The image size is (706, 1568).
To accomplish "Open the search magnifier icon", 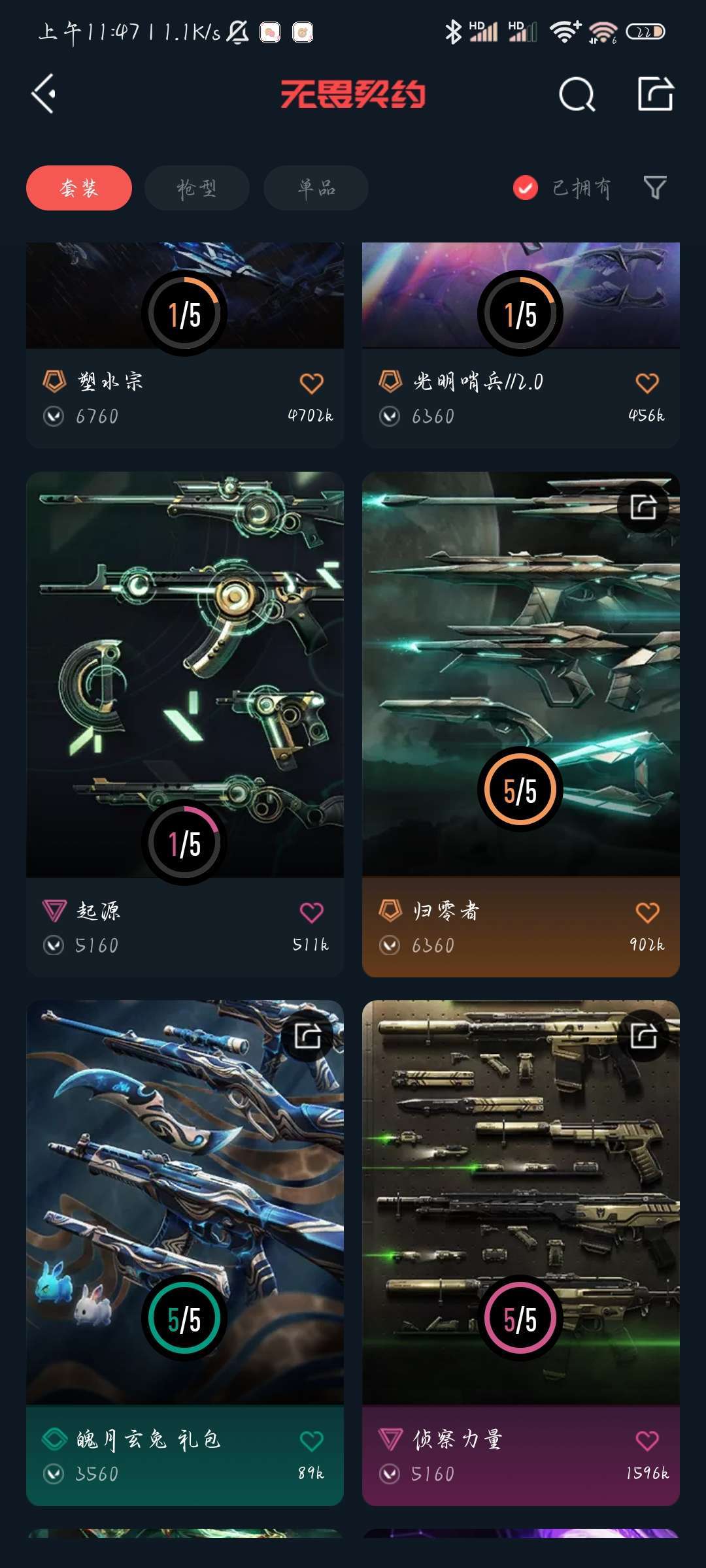I will [x=577, y=95].
